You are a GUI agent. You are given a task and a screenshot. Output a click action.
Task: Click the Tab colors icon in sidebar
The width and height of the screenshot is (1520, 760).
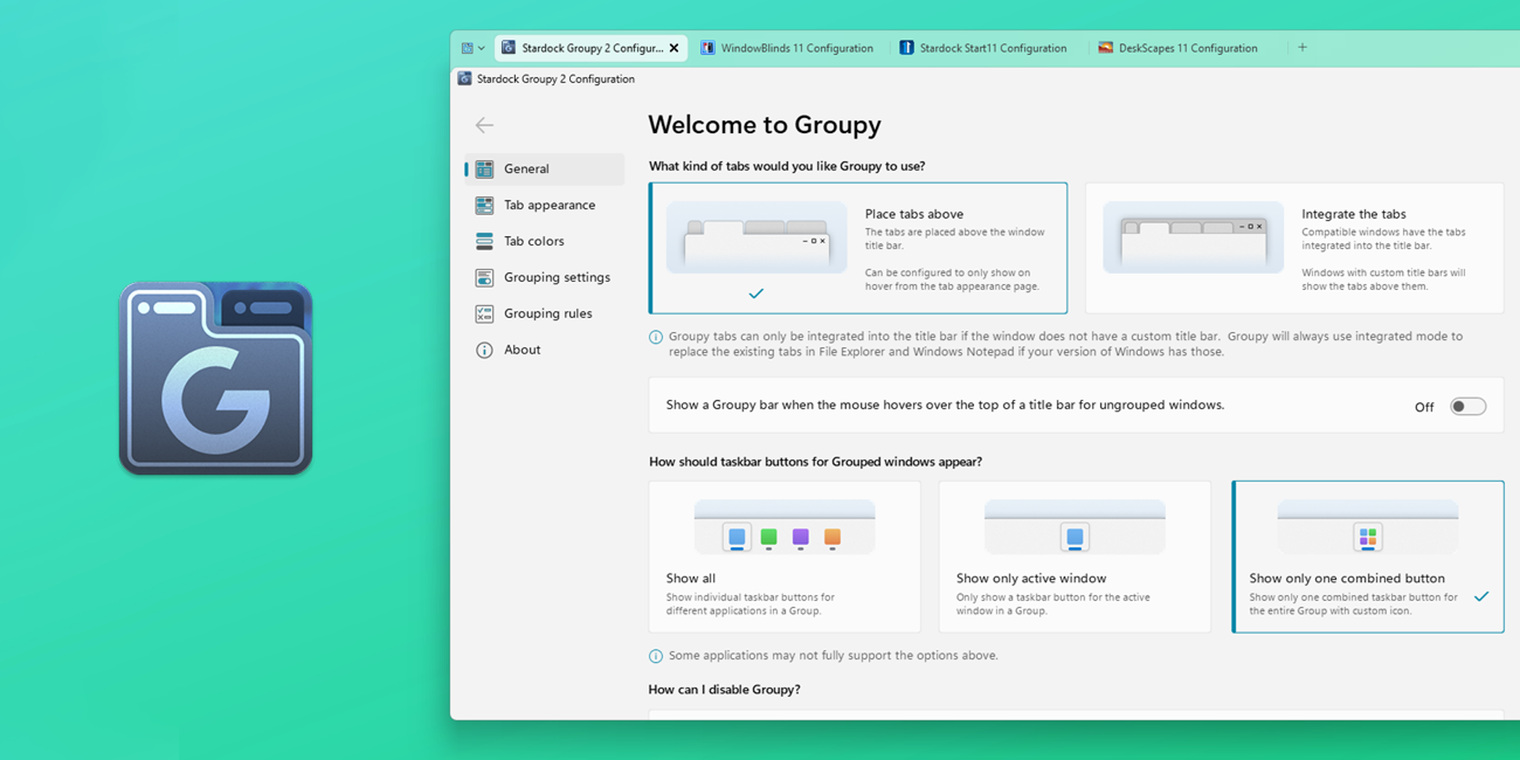pos(485,241)
